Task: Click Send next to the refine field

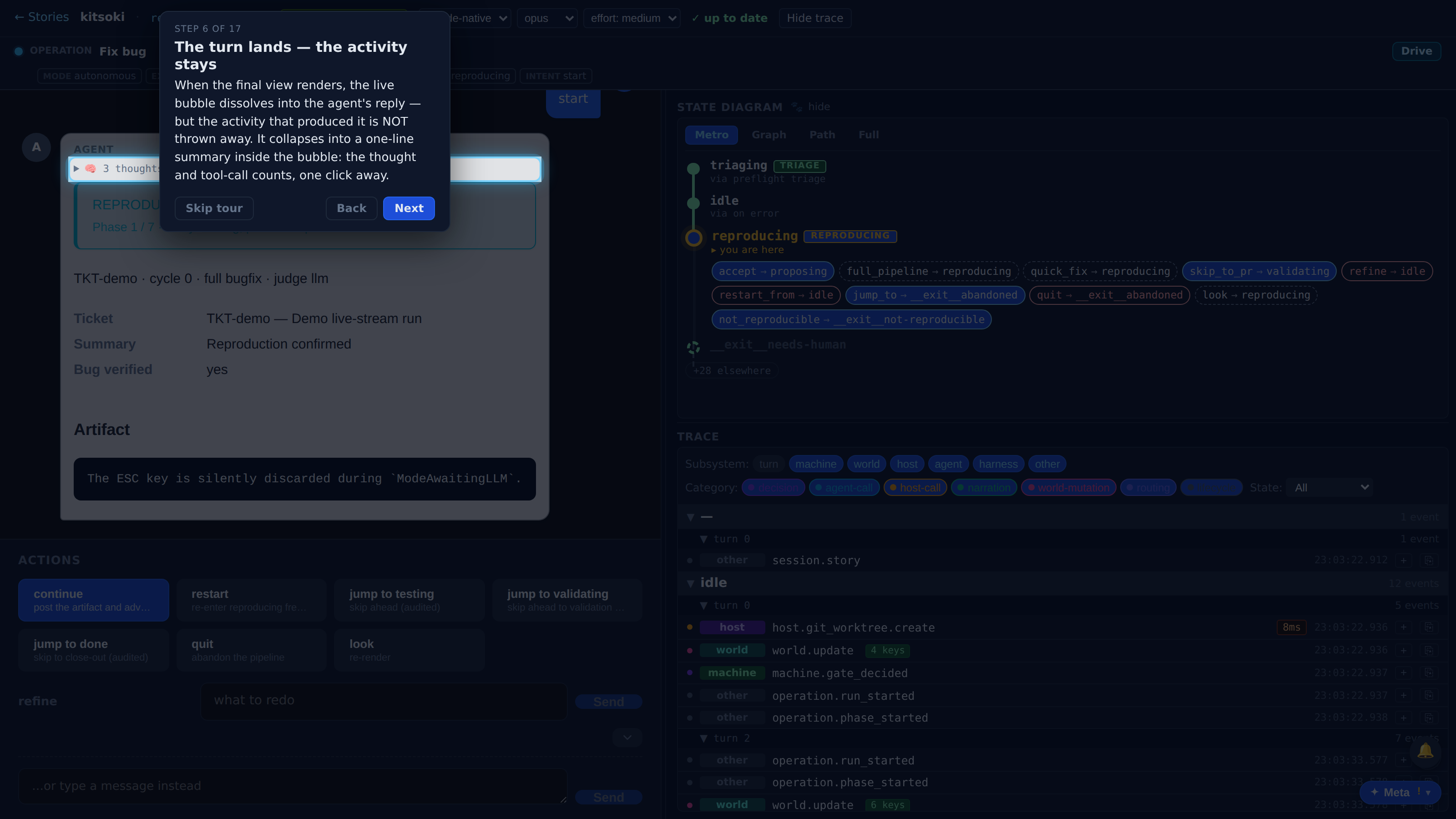Action: (608, 702)
